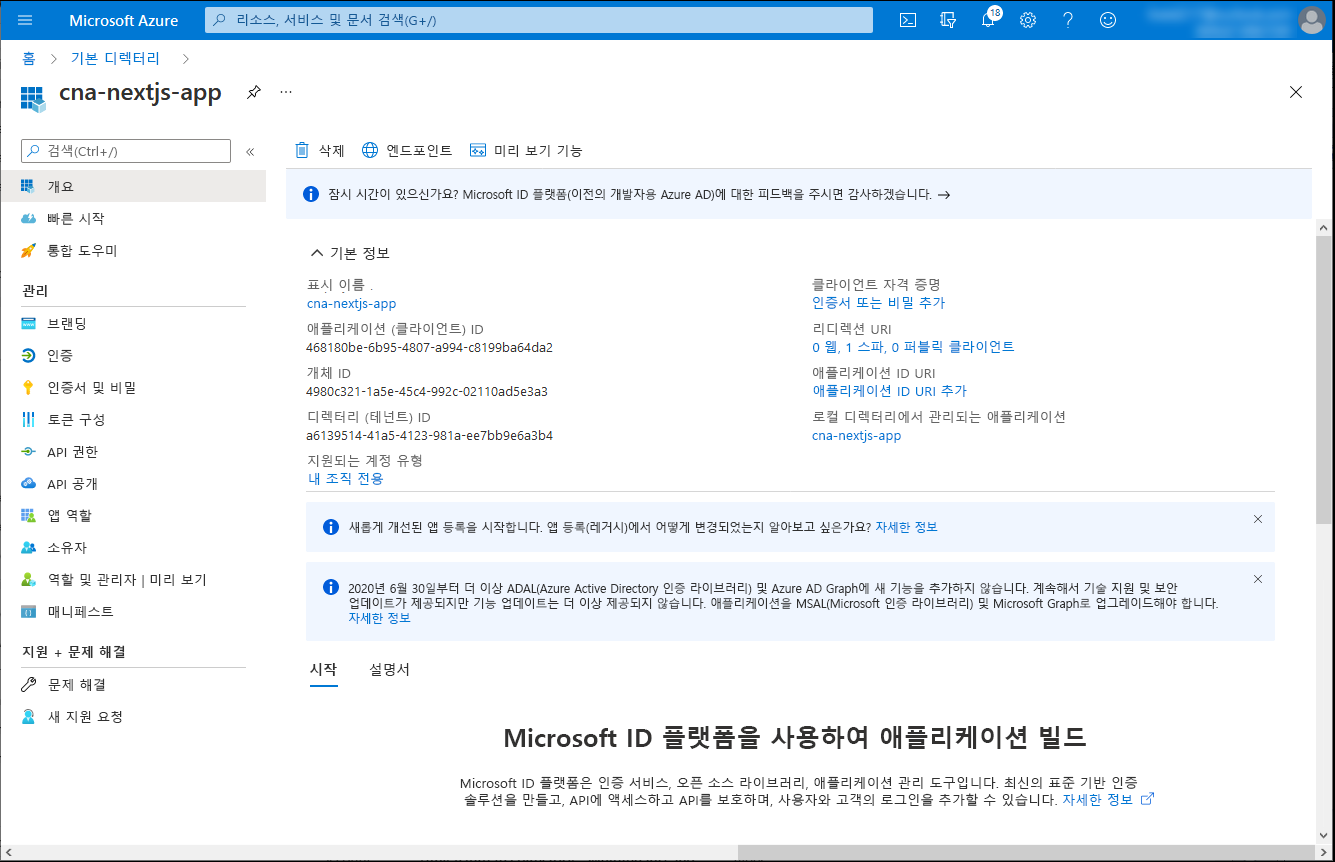This screenshot has width=1335, height=862.
Task: Open the notifications bell
Action: tap(988, 20)
